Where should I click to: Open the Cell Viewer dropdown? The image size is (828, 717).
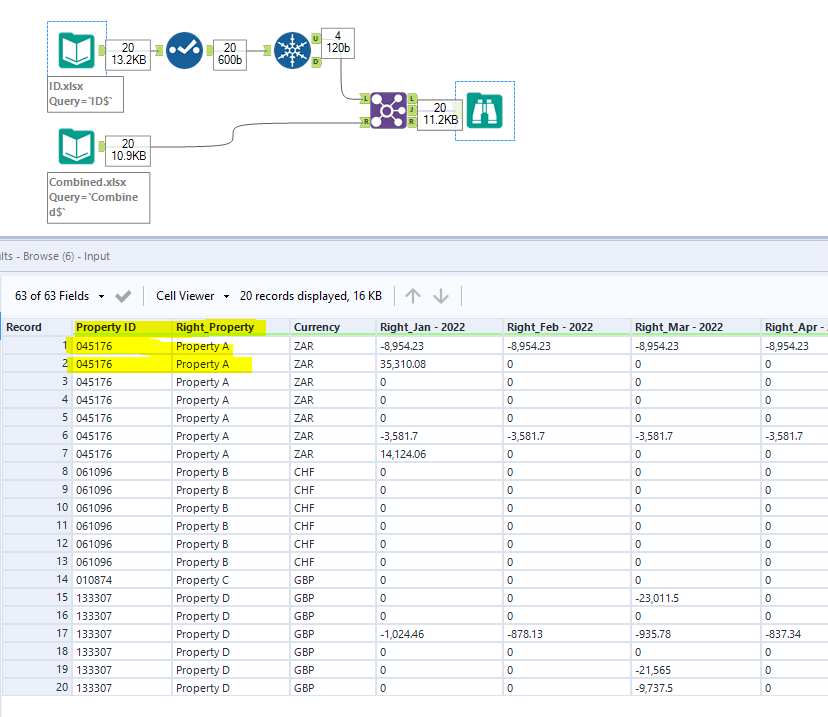click(x=185, y=294)
